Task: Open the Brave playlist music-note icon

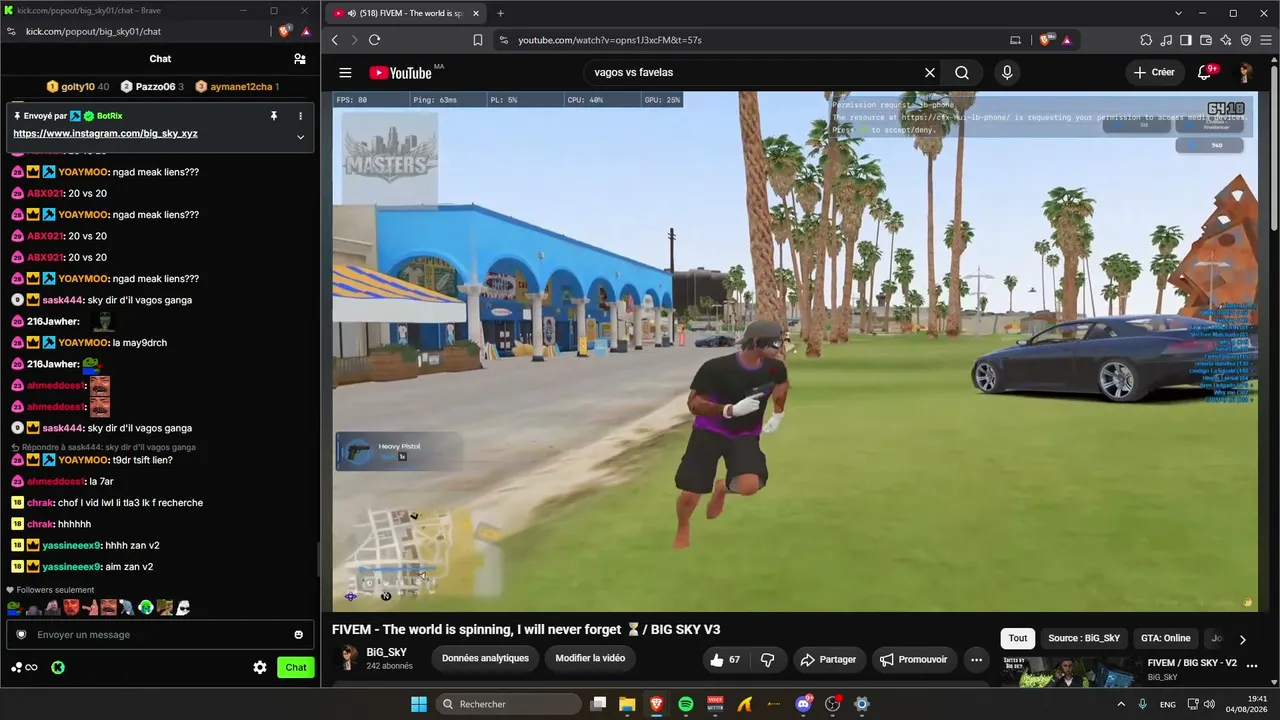Action: pyautogui.click(x=1166, y=40)
